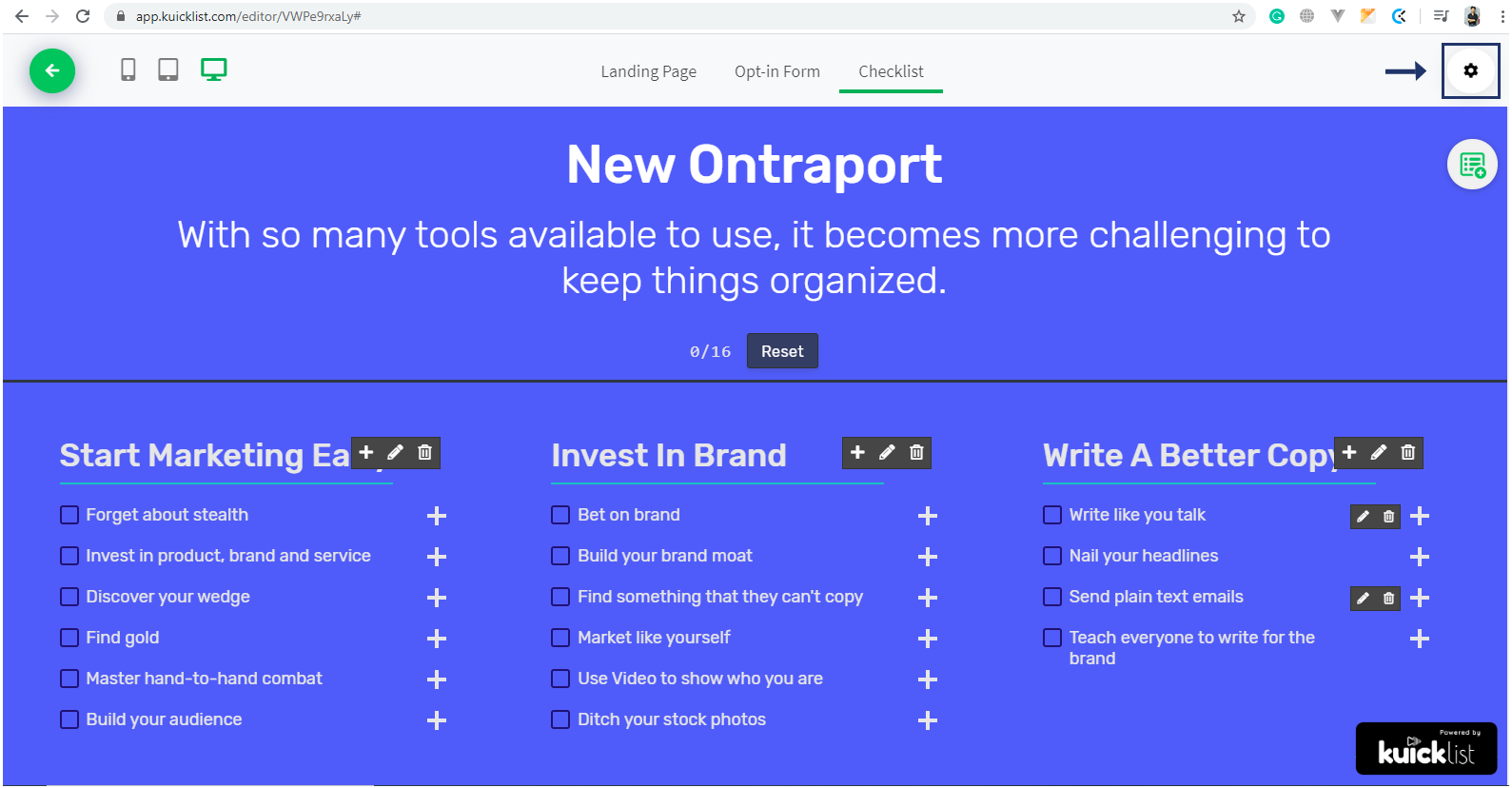Image resolution: width=1512 pixels, height=788 pixels.
Task: Delete the Write A Better Copy section
Action: [x=1408, y=453]
